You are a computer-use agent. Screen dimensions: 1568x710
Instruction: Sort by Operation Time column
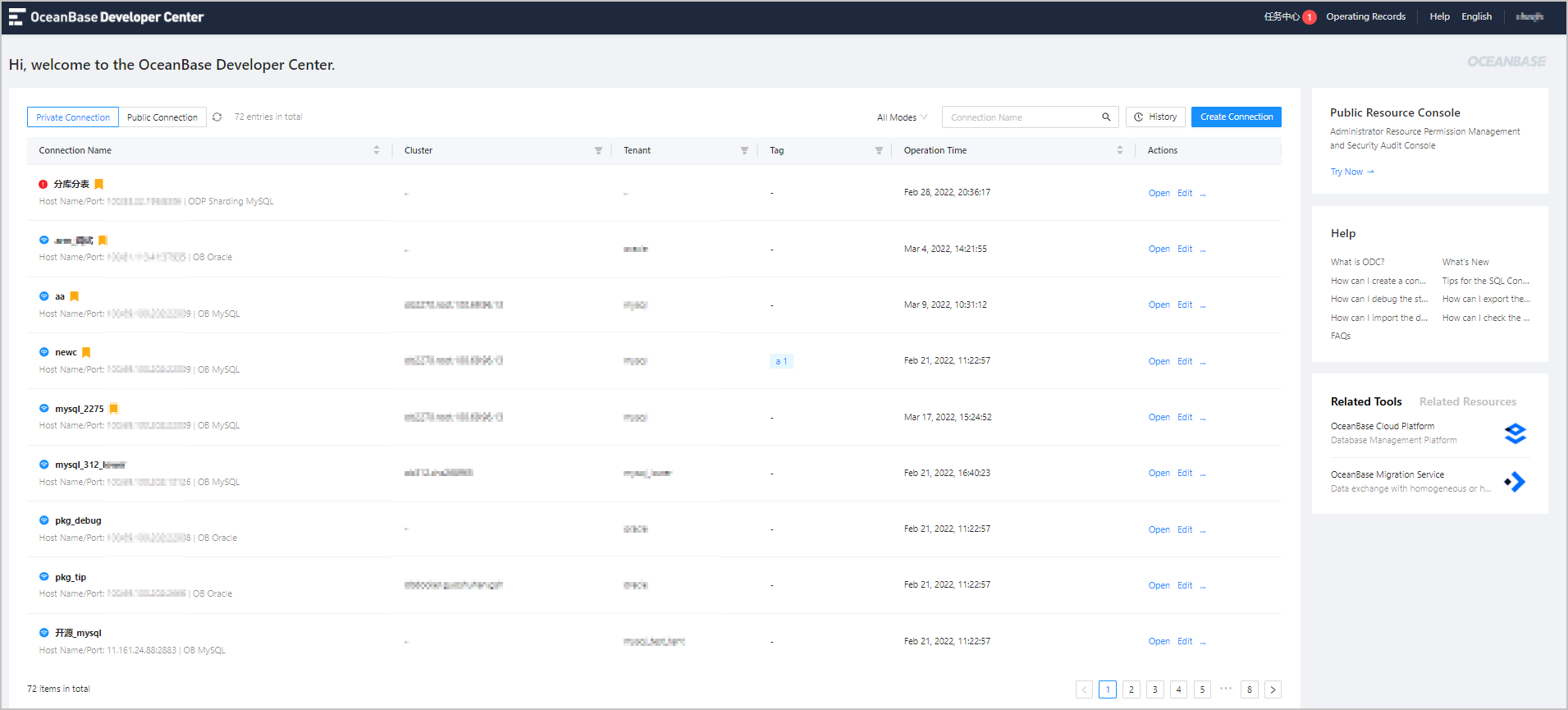tap(1120, 150)
